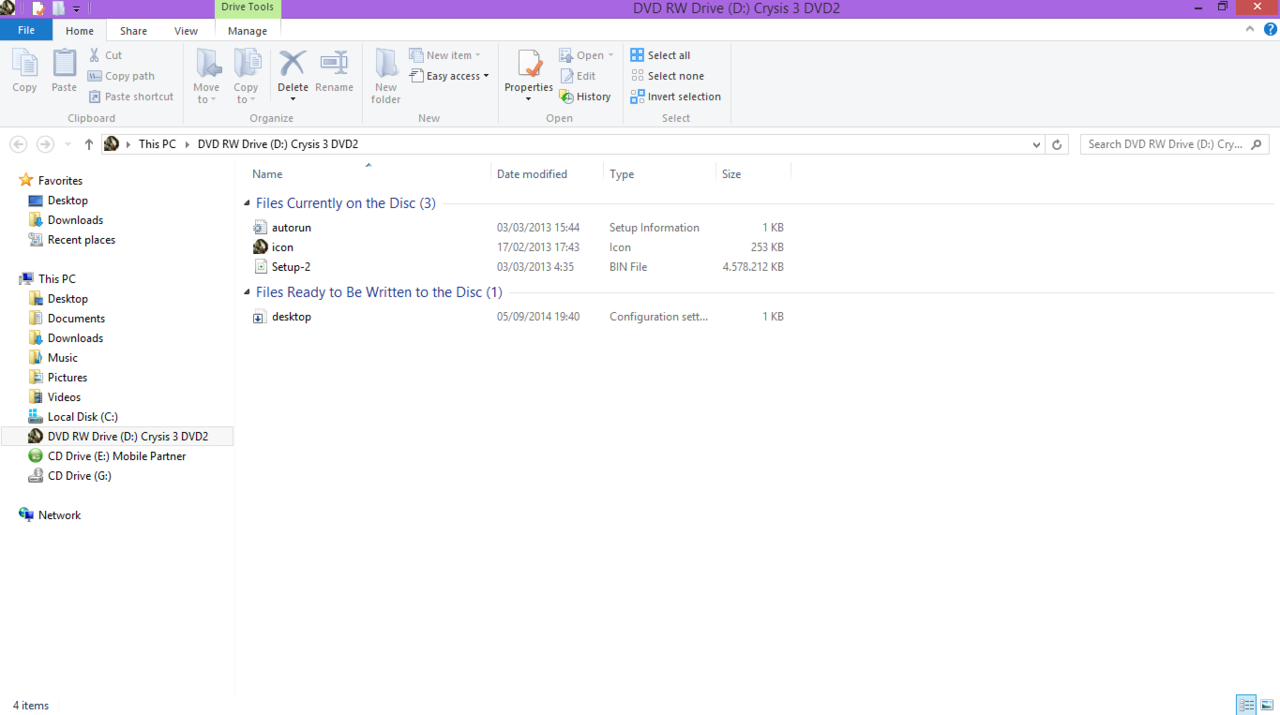The width and height of the screenshot is (1280, 715).
Task: Open Documents folder under This PC
Action: pyautogui.click(x=76, y=319)
